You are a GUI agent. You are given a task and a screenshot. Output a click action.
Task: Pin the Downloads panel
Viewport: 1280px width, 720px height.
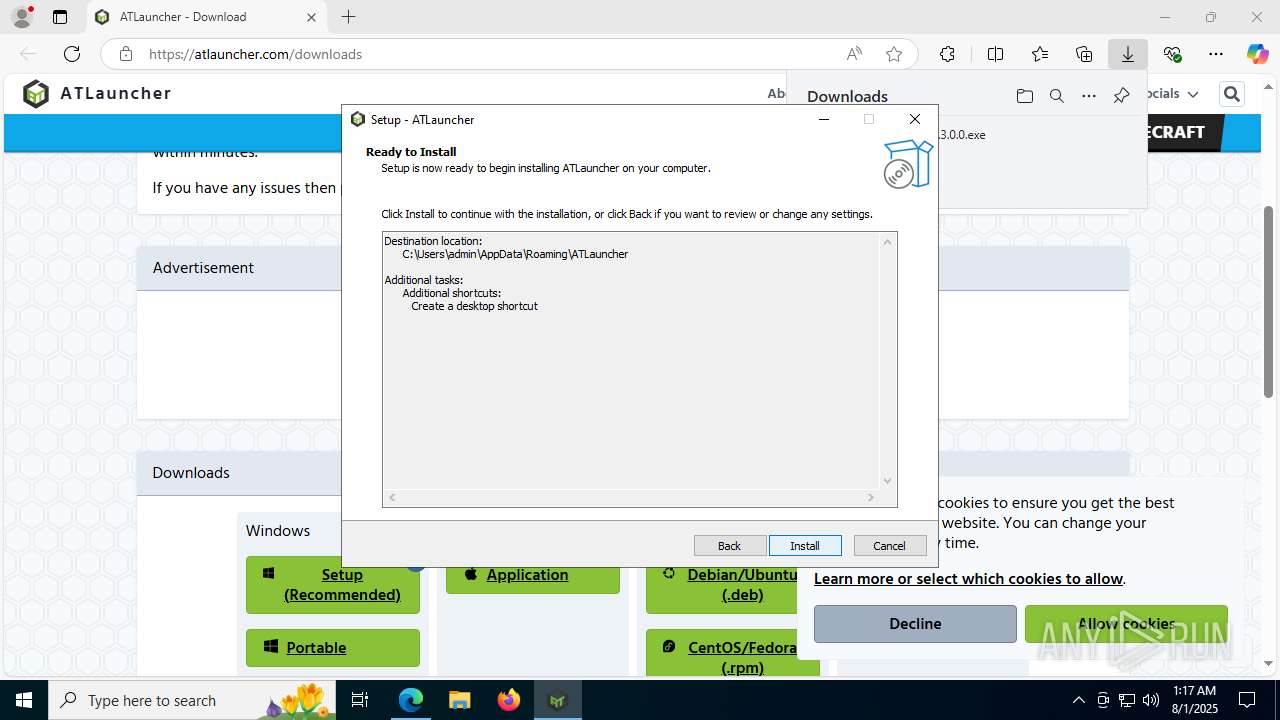1121,96
